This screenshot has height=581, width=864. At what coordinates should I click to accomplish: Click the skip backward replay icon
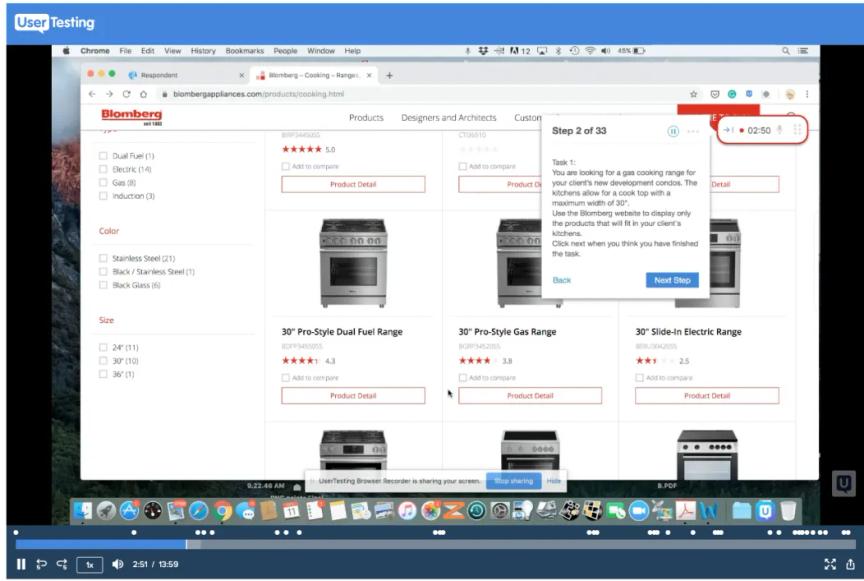pos(41,564)
